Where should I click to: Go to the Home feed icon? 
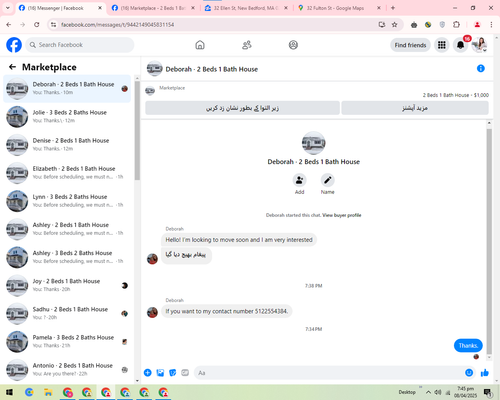point(200,45)
